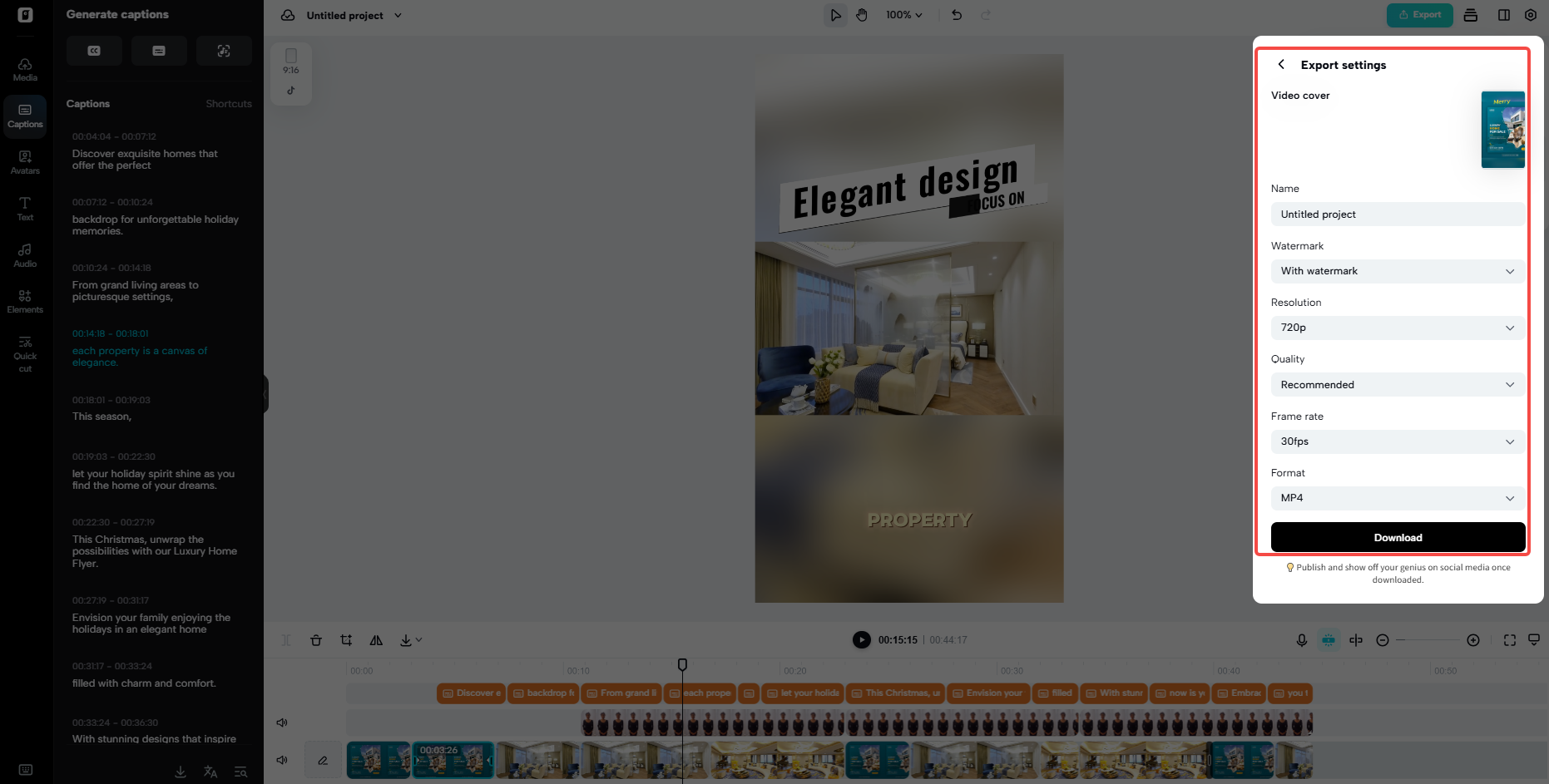Mute the narrator audio track
Viewport: 1549px width, 784px height.
click(x=283, y=722)
